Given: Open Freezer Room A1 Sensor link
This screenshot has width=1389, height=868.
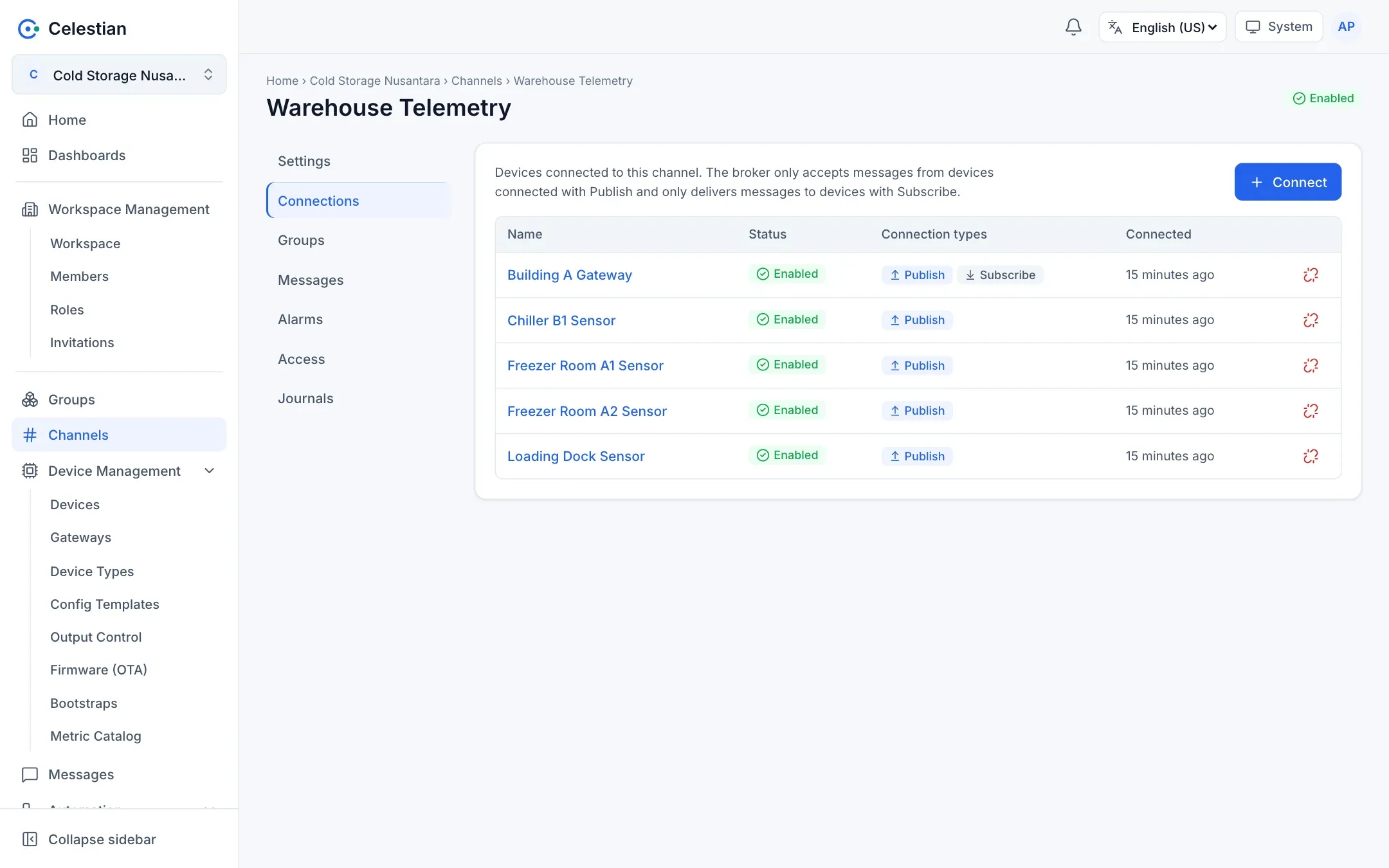Looking at the screenshot, I should pyautogui.click(x=585, y=365).
